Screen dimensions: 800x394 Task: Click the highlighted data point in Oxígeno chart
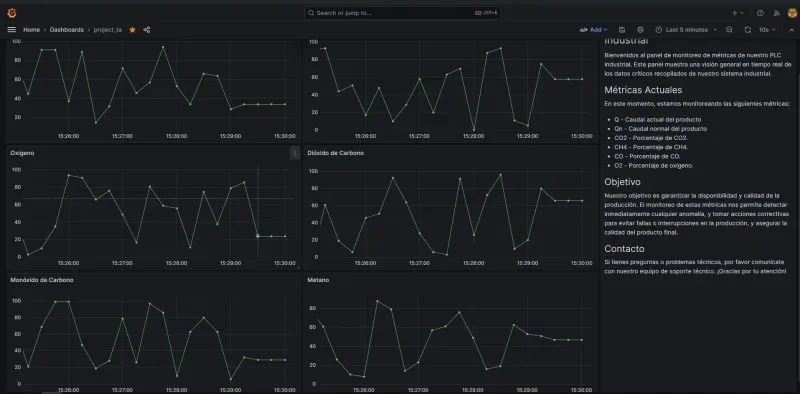point(258,236)
